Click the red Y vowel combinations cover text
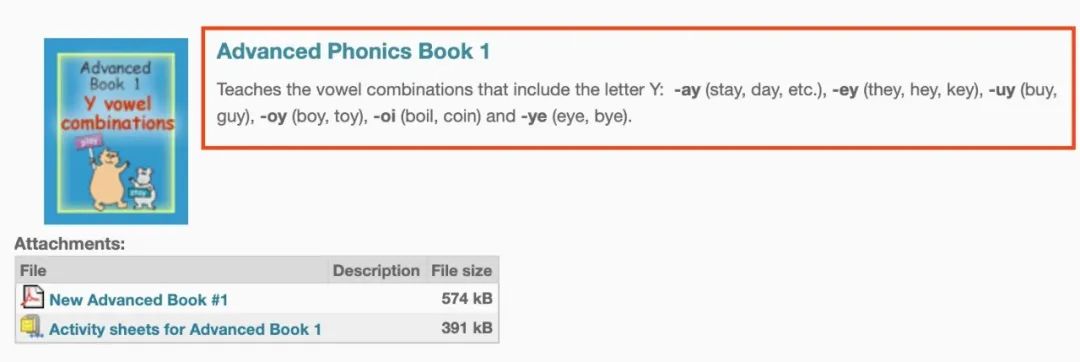Viewport: 1080px width, 362px height. tap(116, 114)
